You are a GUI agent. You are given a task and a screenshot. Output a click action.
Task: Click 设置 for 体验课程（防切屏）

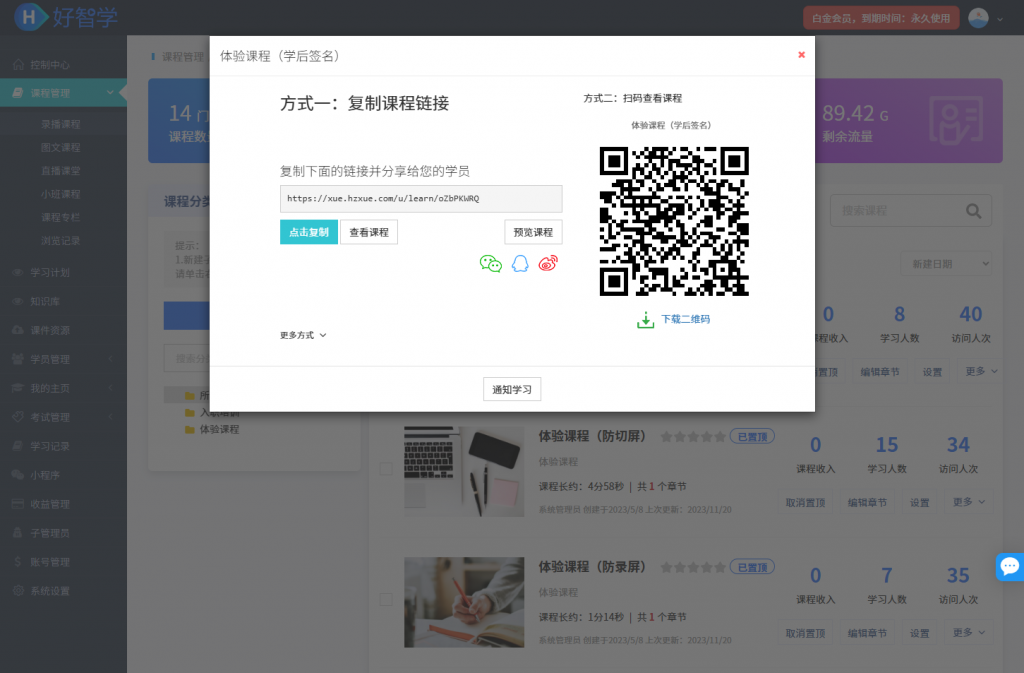(x=920, y=503)
